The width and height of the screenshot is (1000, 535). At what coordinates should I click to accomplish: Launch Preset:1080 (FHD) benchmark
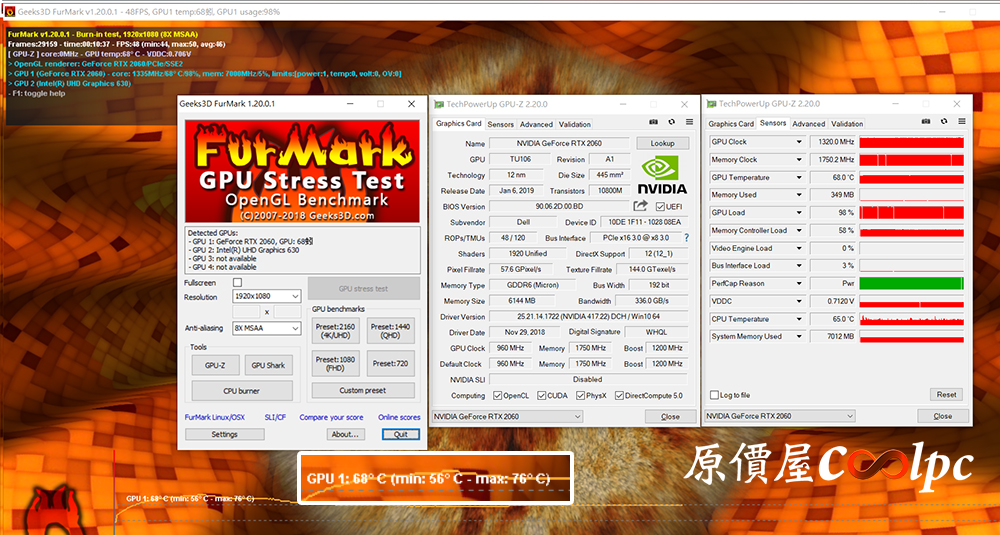[335, 363]
